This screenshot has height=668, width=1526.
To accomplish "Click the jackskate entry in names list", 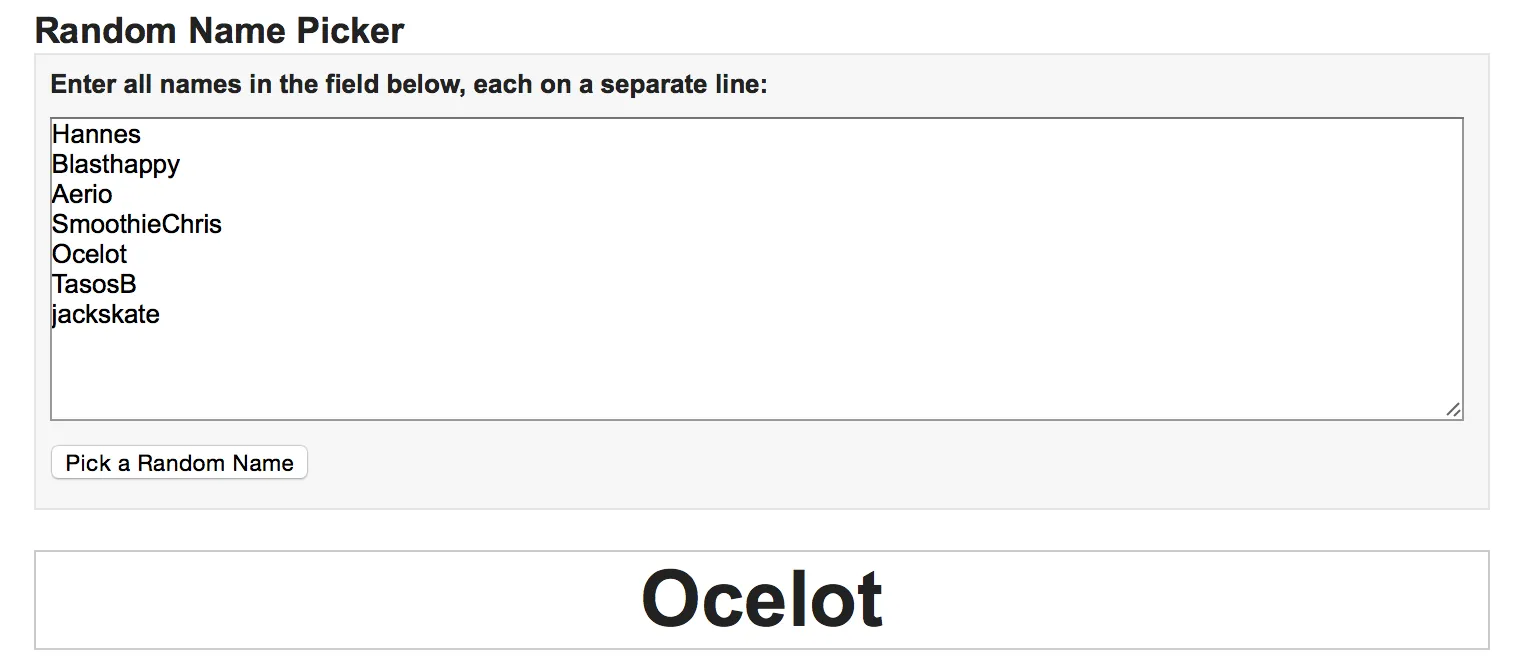I will [106, 314].
